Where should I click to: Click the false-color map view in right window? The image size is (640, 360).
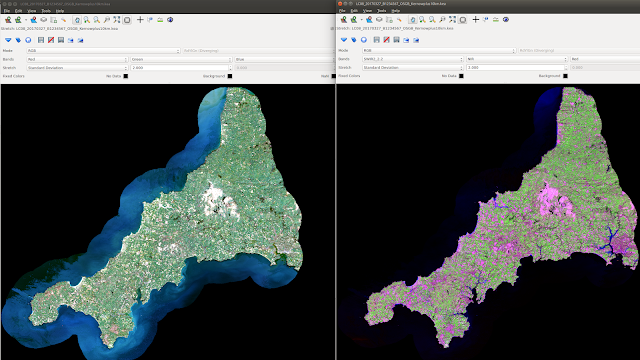(x=488, y=222)
